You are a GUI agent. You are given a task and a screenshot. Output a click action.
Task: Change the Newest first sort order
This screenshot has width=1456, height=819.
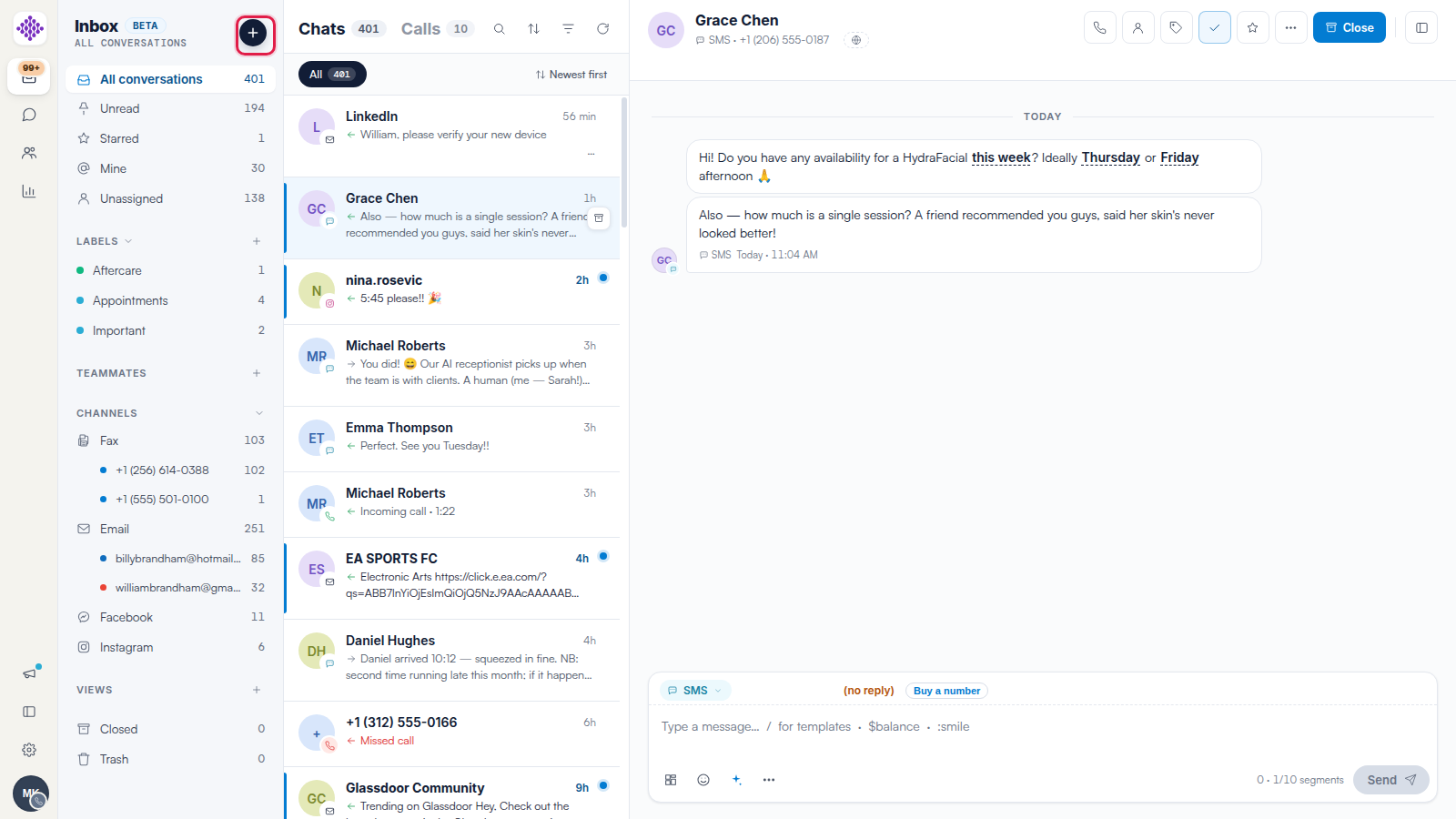(571, 75)
